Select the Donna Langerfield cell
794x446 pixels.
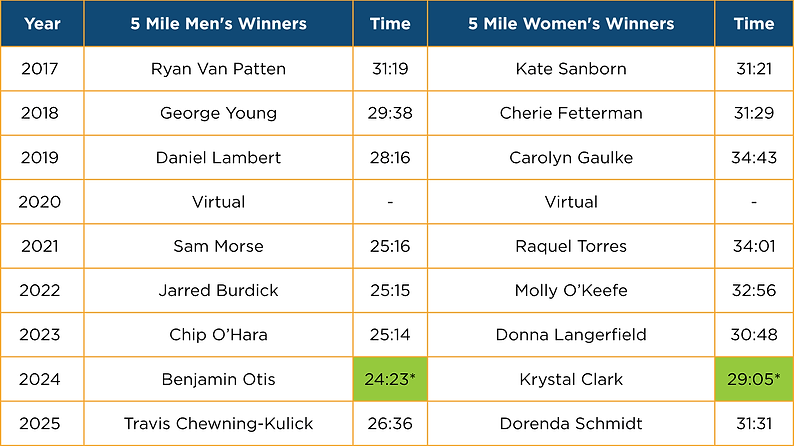pos(571,335)
